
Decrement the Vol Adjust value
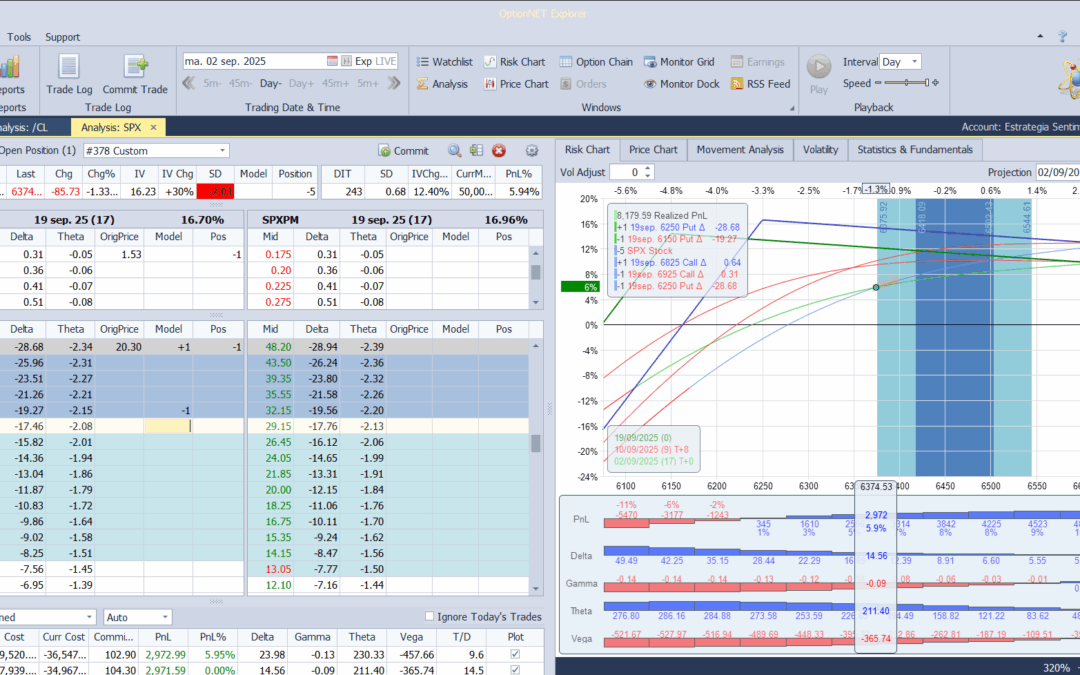(647, 176)
